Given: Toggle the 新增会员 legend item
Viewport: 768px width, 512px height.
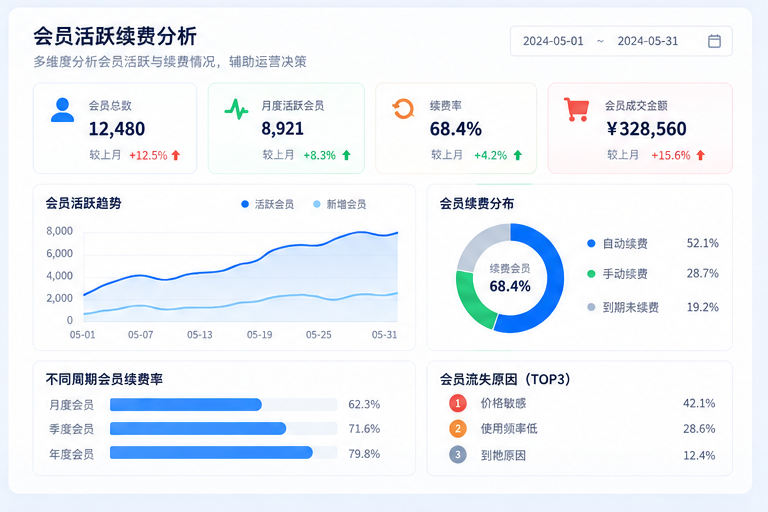Looking at the screenshot, I should (x=339, y=204).
